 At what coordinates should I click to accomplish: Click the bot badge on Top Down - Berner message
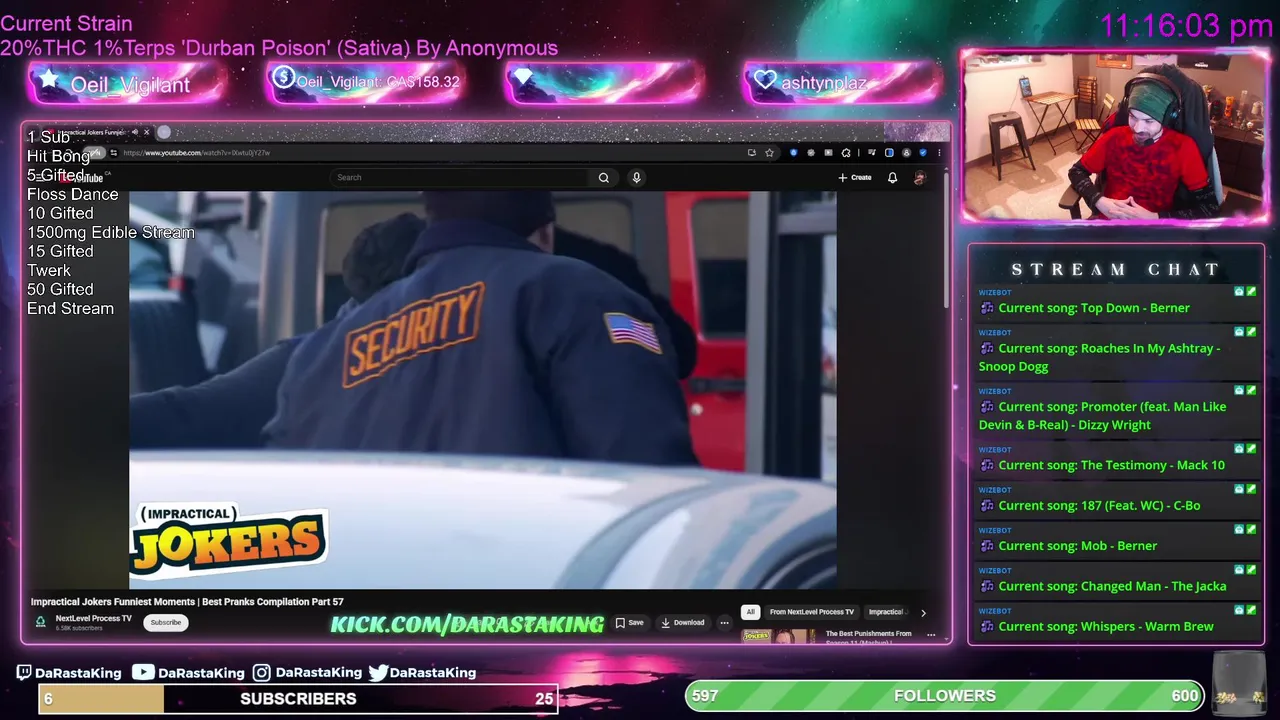click(x=1239, y=292)
